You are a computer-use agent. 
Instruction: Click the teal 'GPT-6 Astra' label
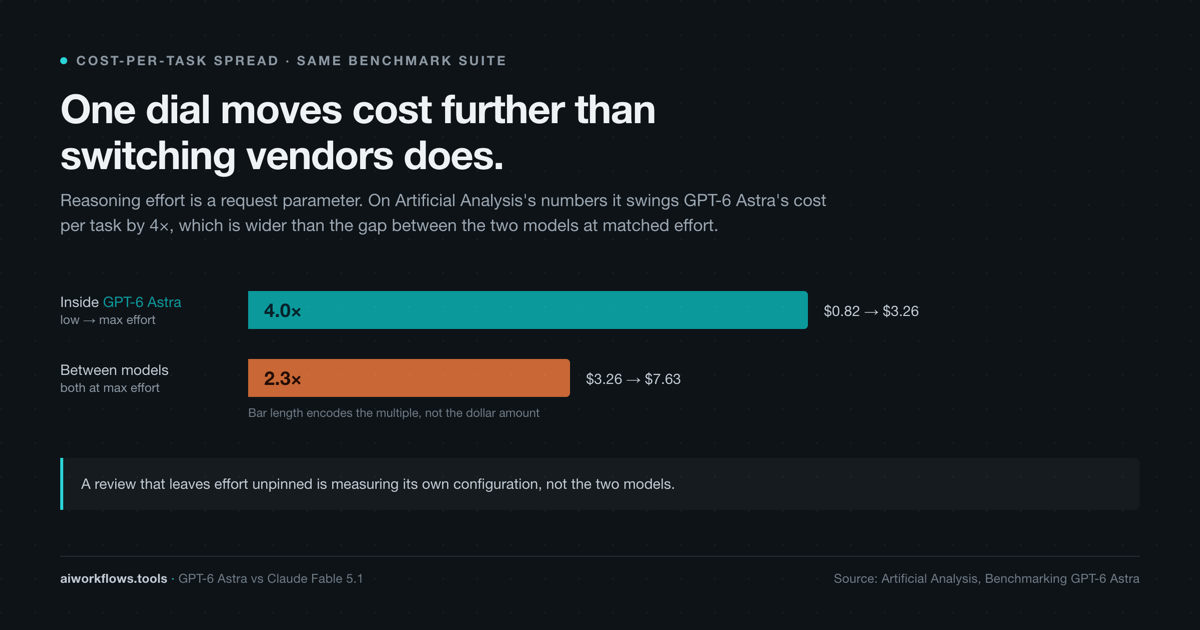click(142, 302)
